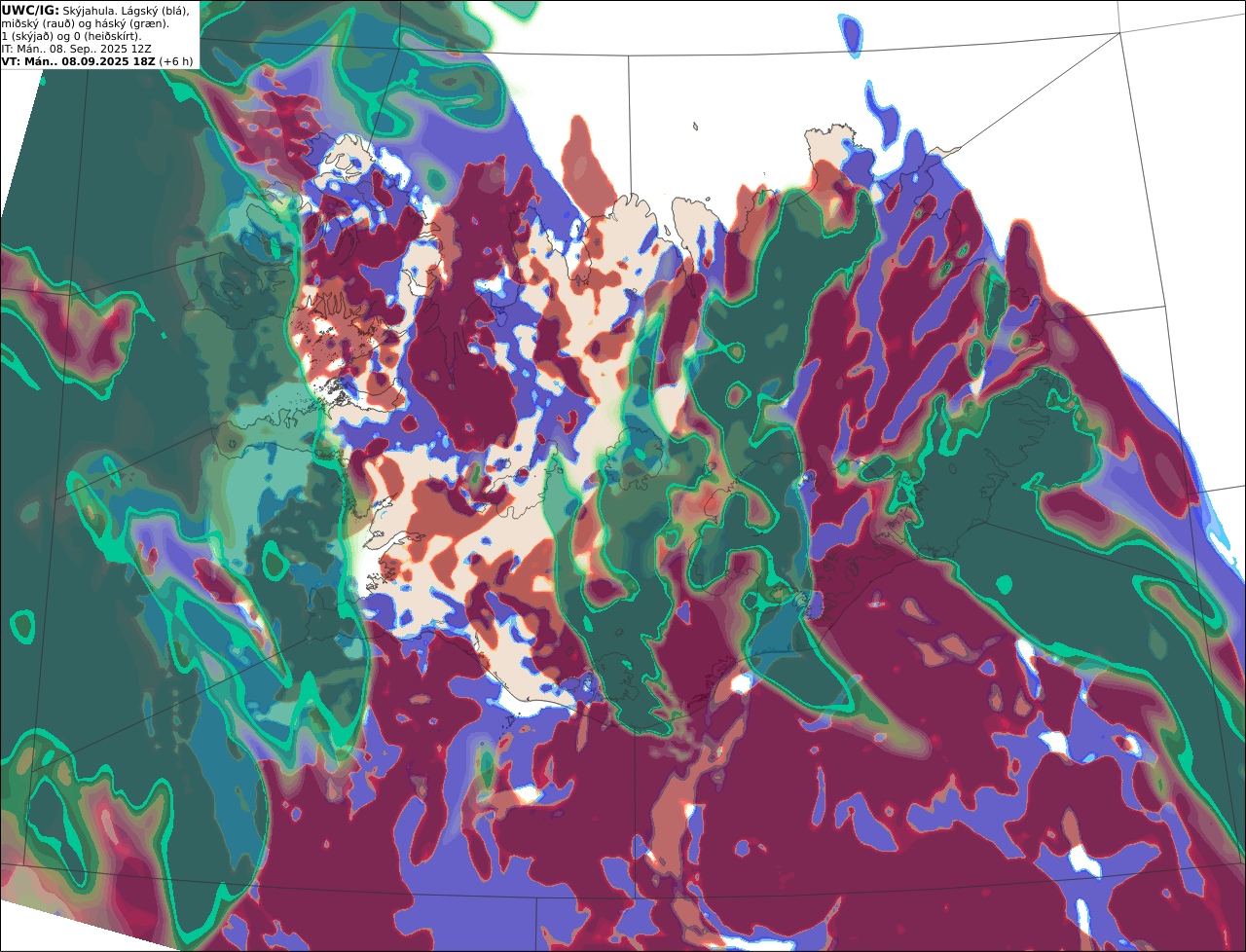The image size is (1246, 952).
Task: Click the 'IT: Mán.. 08. Sep.. 2025 12Z' line
Action: tap(76, 49)
